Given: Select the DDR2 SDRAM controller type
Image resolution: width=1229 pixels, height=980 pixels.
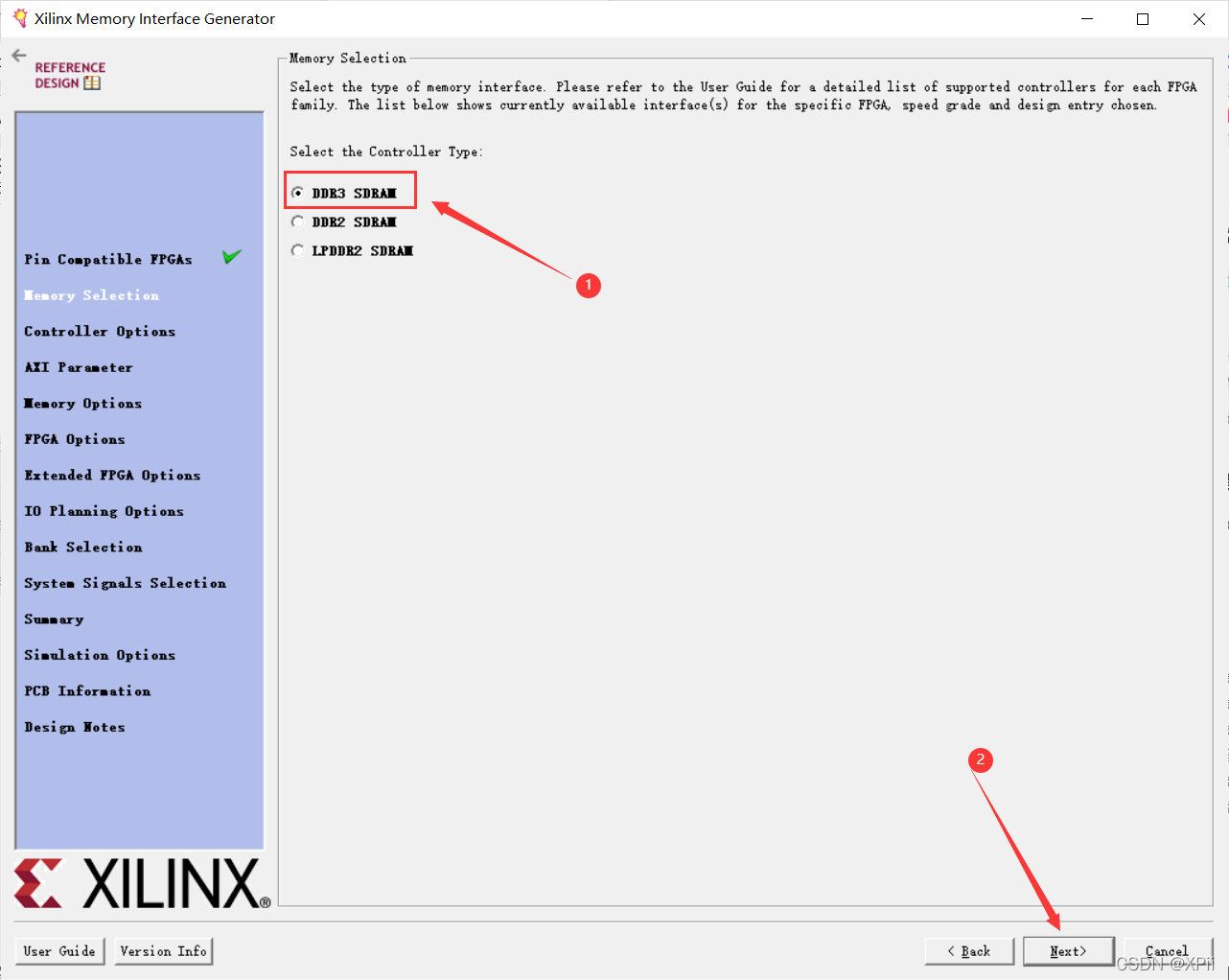Looking at the screenshot, I should pyautogui.click(x=298, y=222).
